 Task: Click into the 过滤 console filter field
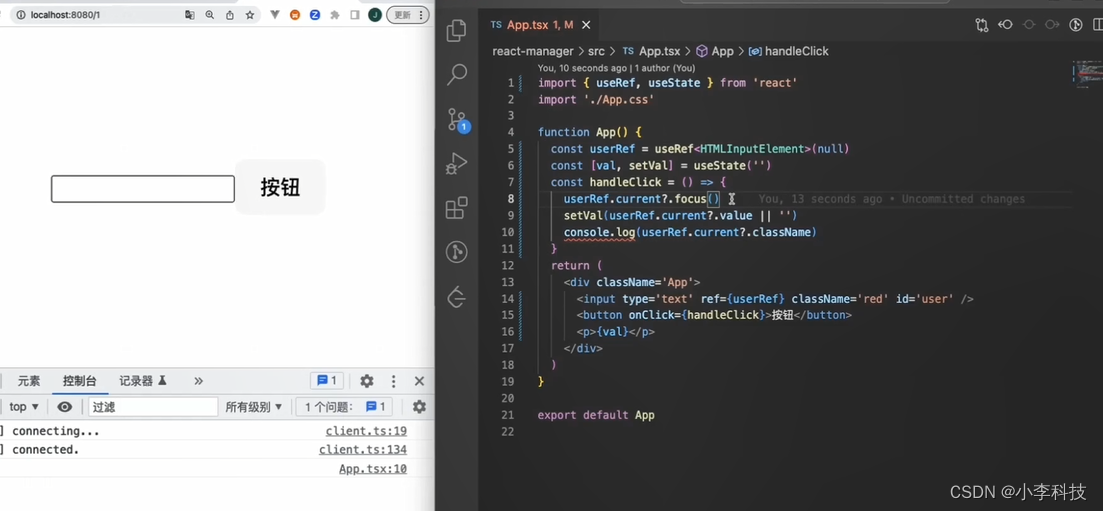(152, 407)
